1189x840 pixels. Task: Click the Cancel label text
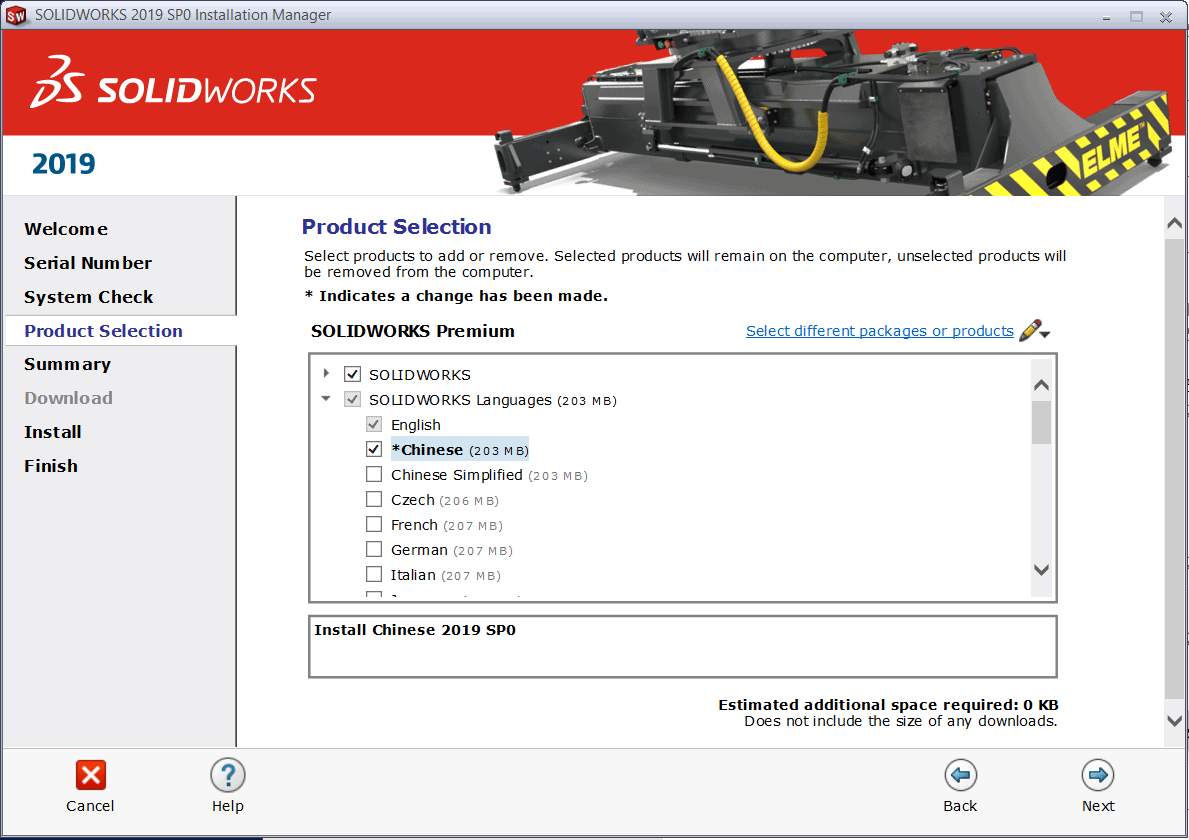90,806
